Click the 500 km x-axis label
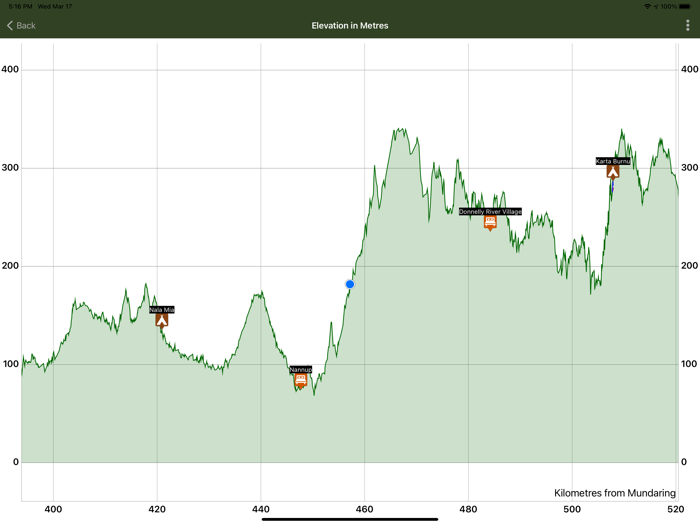 pyautogui.click(x=572, y=509)
